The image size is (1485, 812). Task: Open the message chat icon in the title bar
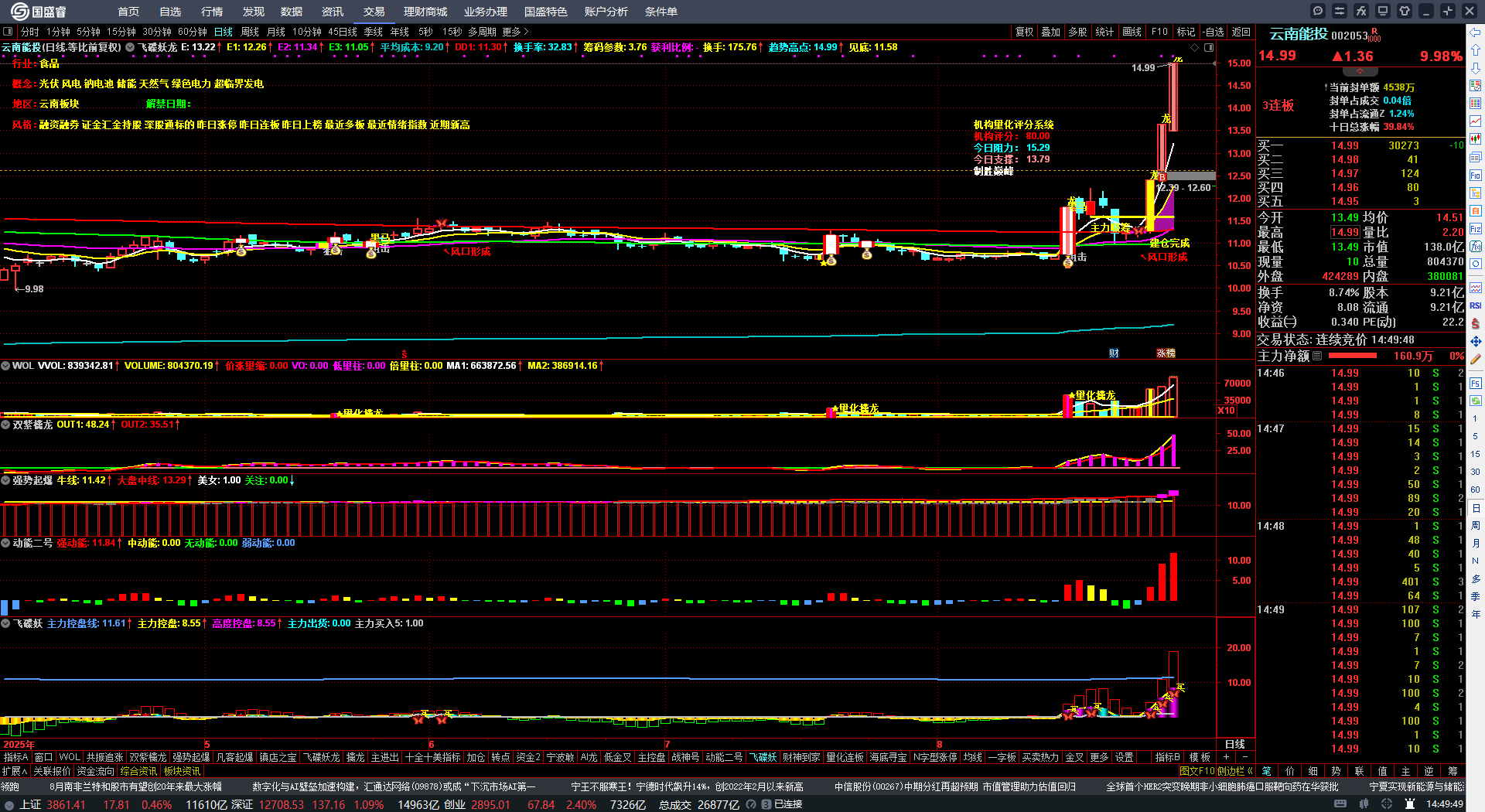[1318, 11]
